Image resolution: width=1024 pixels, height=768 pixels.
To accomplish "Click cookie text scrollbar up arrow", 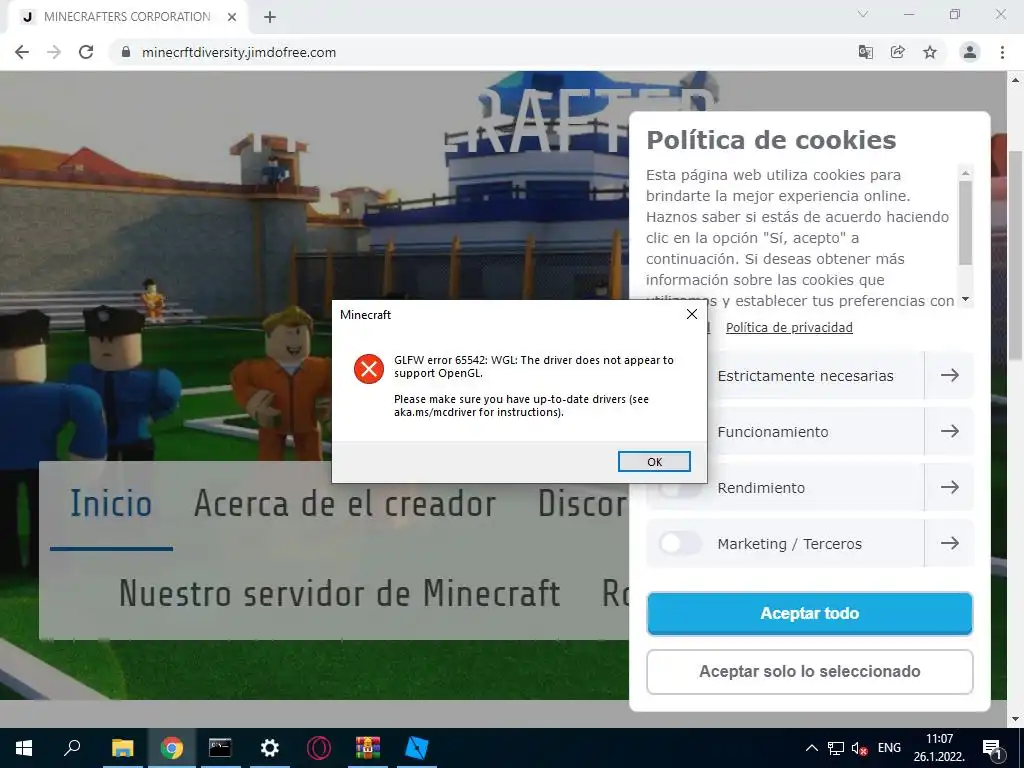I will tap(965, 173).
